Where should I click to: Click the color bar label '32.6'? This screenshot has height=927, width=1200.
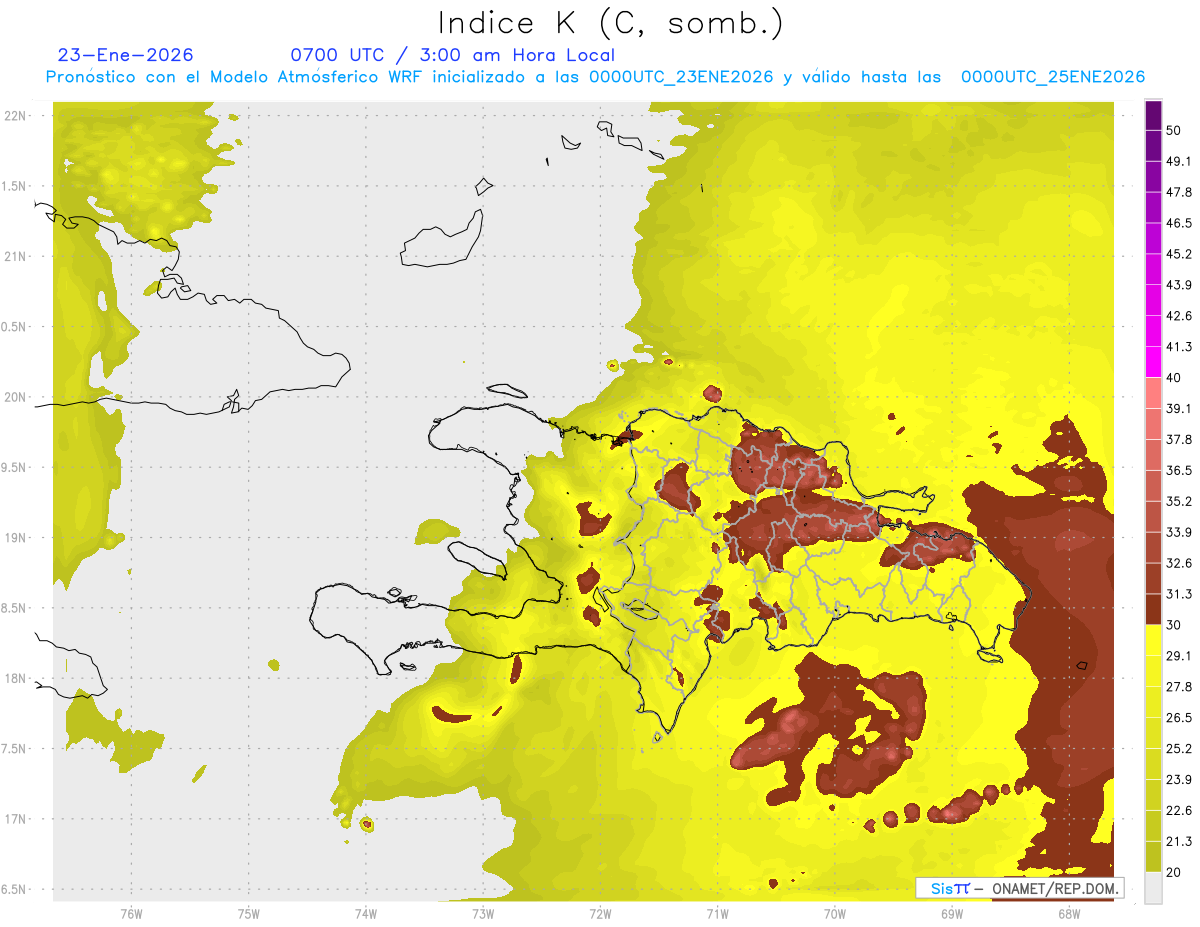click(x=1179, y=563)
